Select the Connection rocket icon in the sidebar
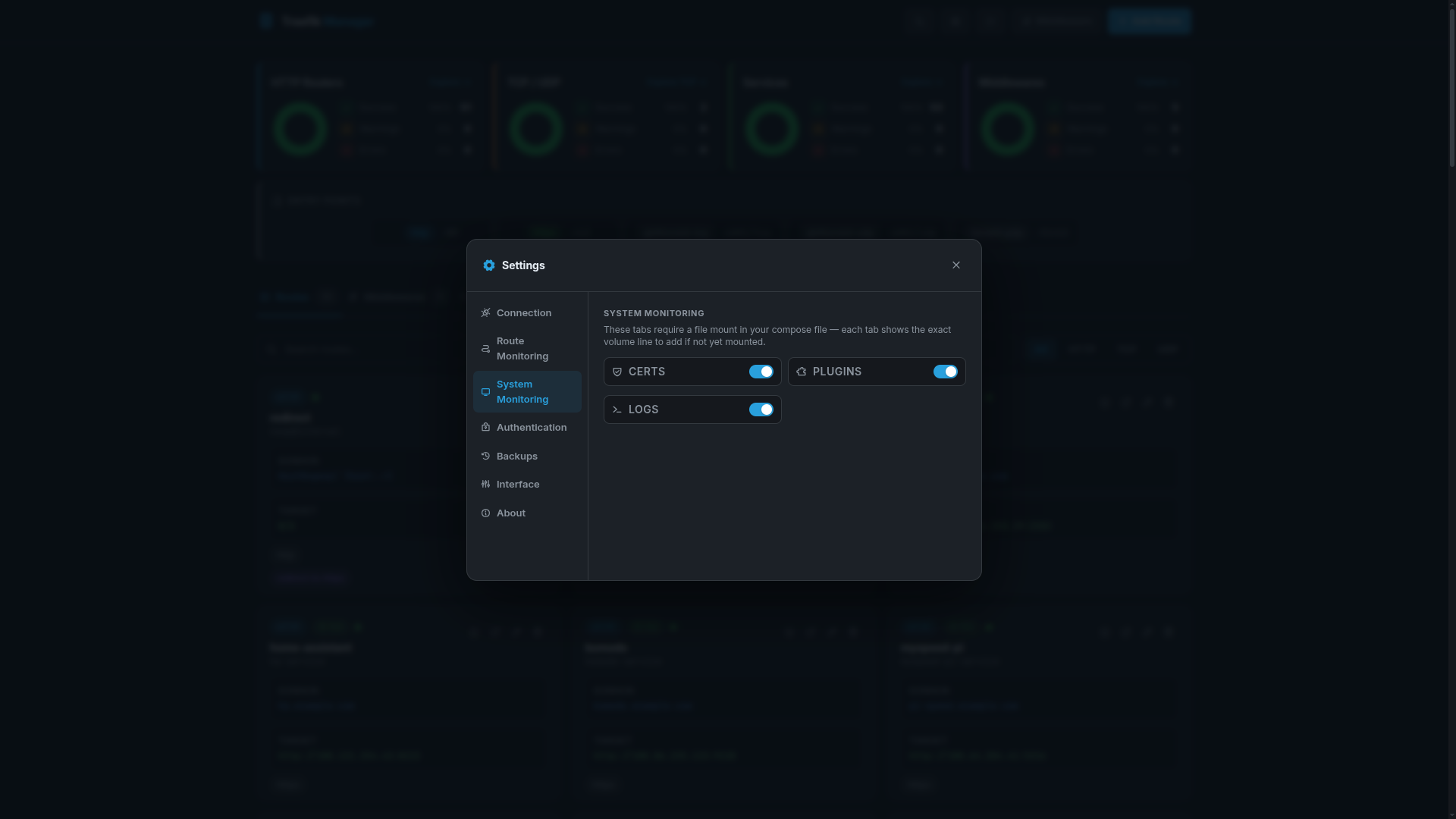The image size is (1456, 819). [x=485, y=312]
